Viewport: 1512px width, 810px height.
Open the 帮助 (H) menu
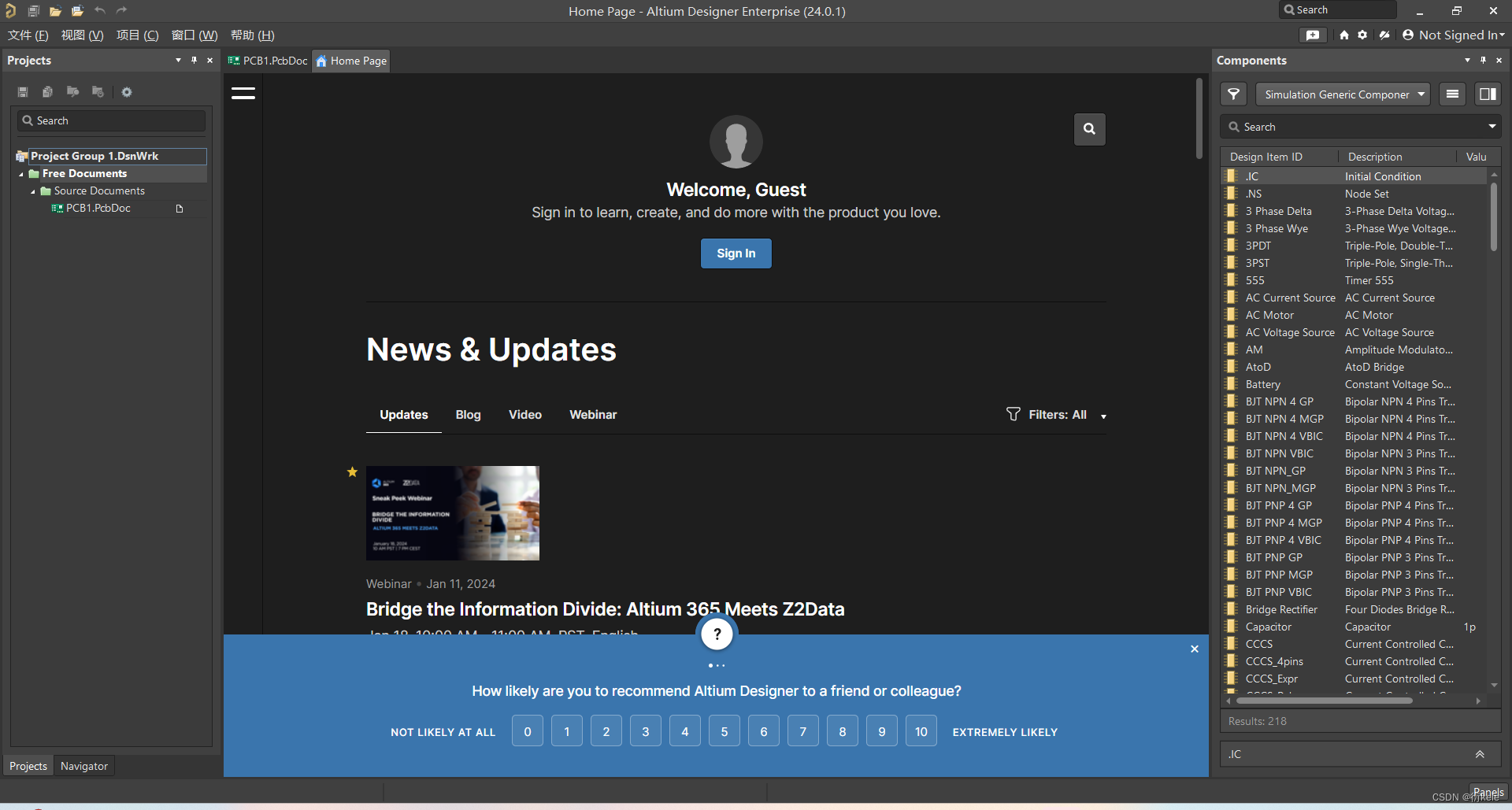pos(253,35)
